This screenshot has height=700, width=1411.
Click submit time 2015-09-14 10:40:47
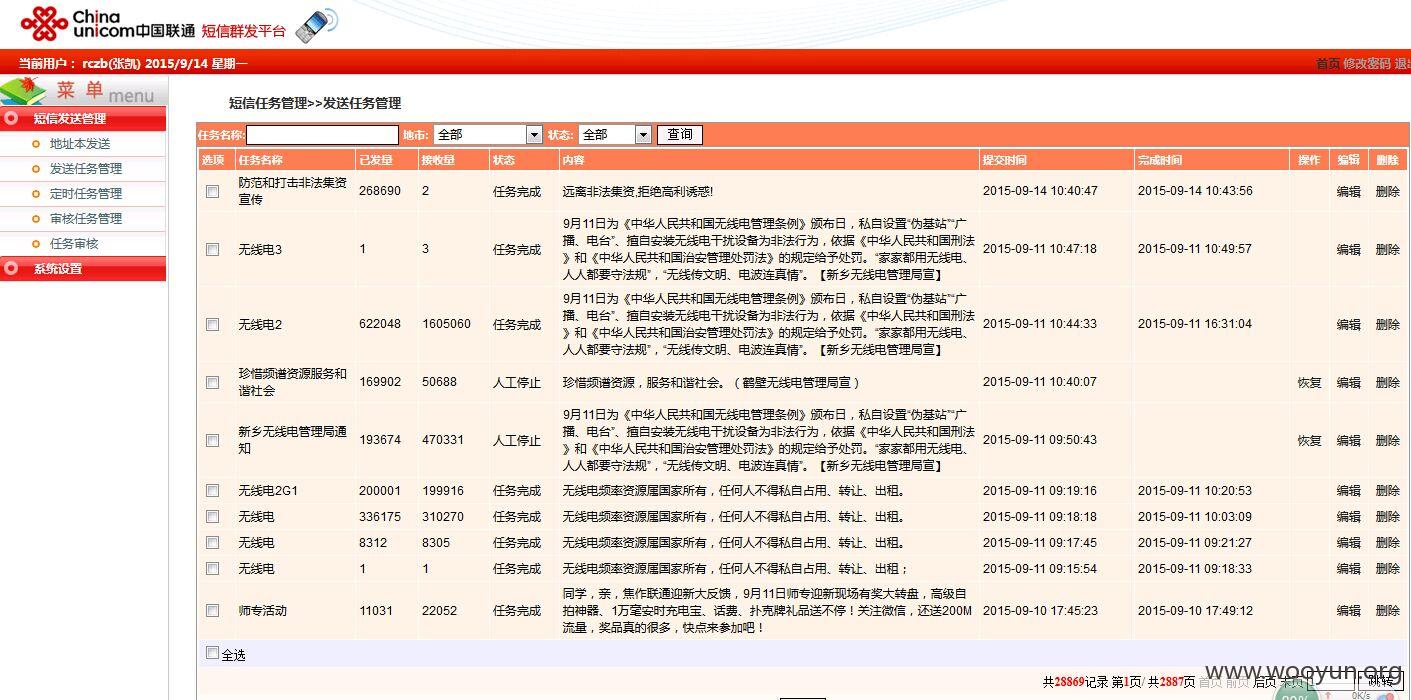pos(1040,191)
